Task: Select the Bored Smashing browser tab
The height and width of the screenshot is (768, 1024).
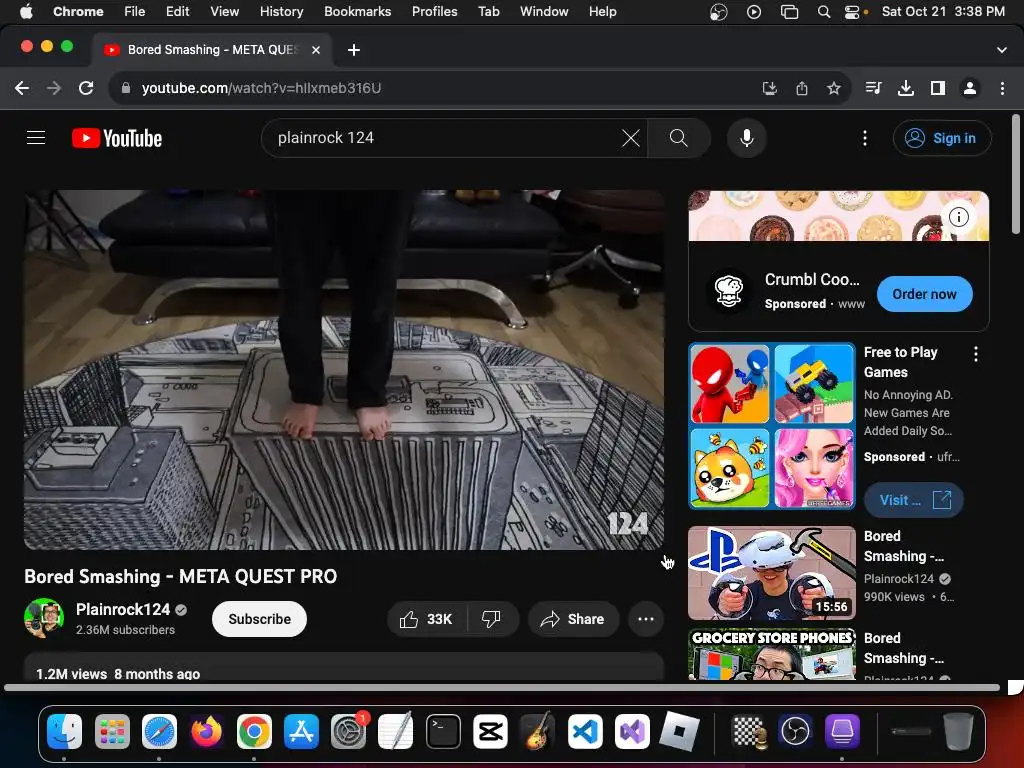Action: [212, 50]
